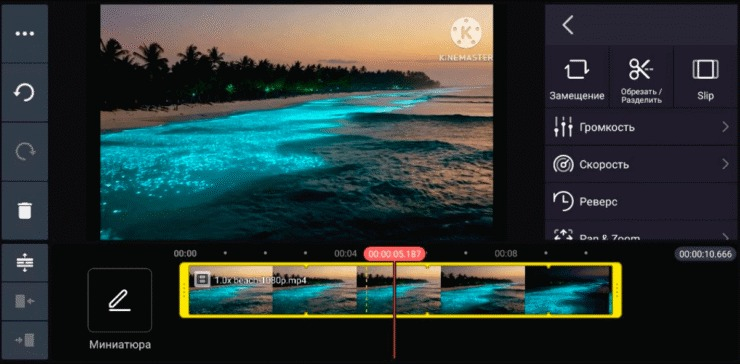Jump to the clip end icon
740x364 pixels.
pos(25,340)
